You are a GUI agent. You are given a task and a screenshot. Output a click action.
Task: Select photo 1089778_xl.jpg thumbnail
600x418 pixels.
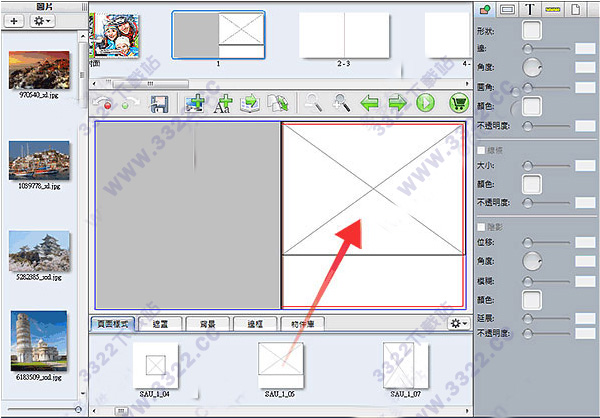(x=39, y=160)
